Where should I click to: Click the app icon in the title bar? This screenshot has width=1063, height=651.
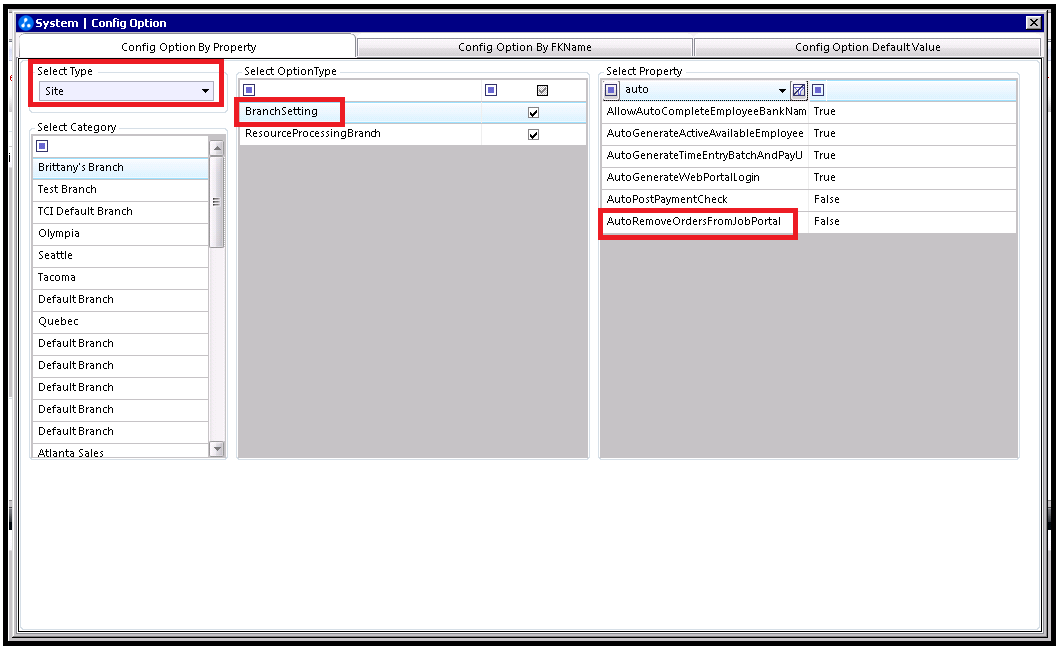click(x=26, y=23)
